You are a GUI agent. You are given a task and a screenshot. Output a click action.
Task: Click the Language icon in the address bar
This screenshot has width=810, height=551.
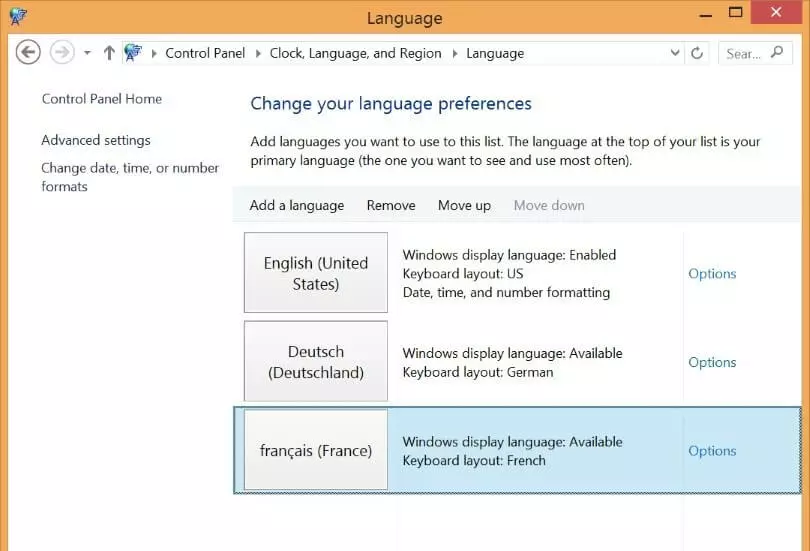tap(133, 52)
